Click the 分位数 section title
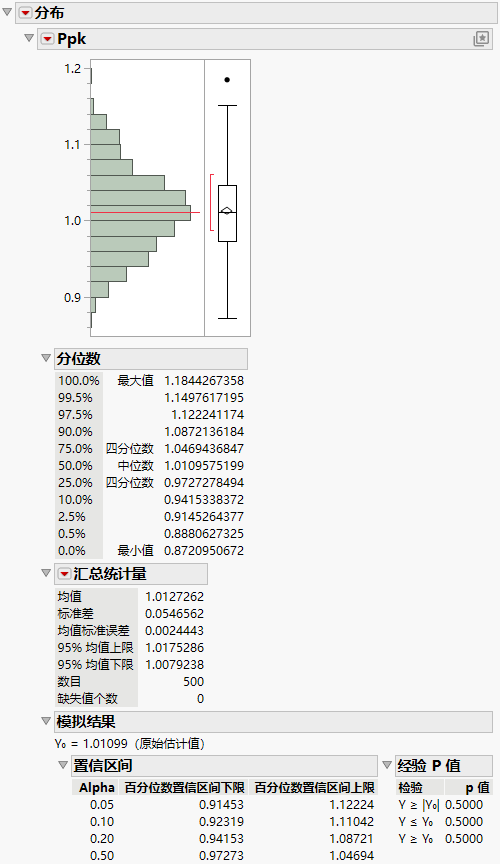The height and width of the screenshot is (864, 500). tap(79, 359)
